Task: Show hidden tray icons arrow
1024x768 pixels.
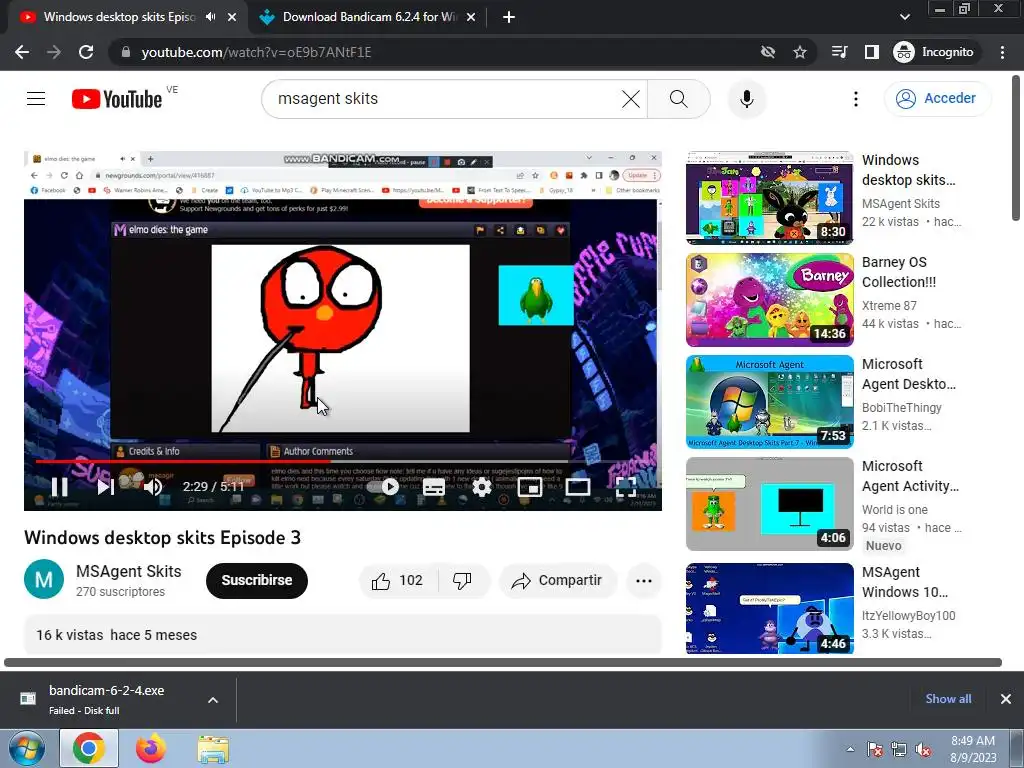Action: click(x=850, y=749)
